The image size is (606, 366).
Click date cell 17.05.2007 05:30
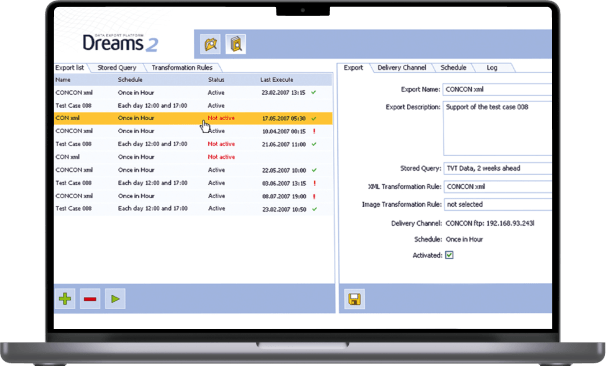pyautogui.click(x=284, y=119)
